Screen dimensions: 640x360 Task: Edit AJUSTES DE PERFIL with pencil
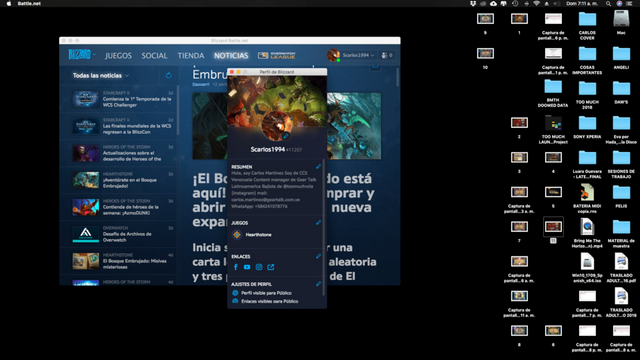coord(318,284)
